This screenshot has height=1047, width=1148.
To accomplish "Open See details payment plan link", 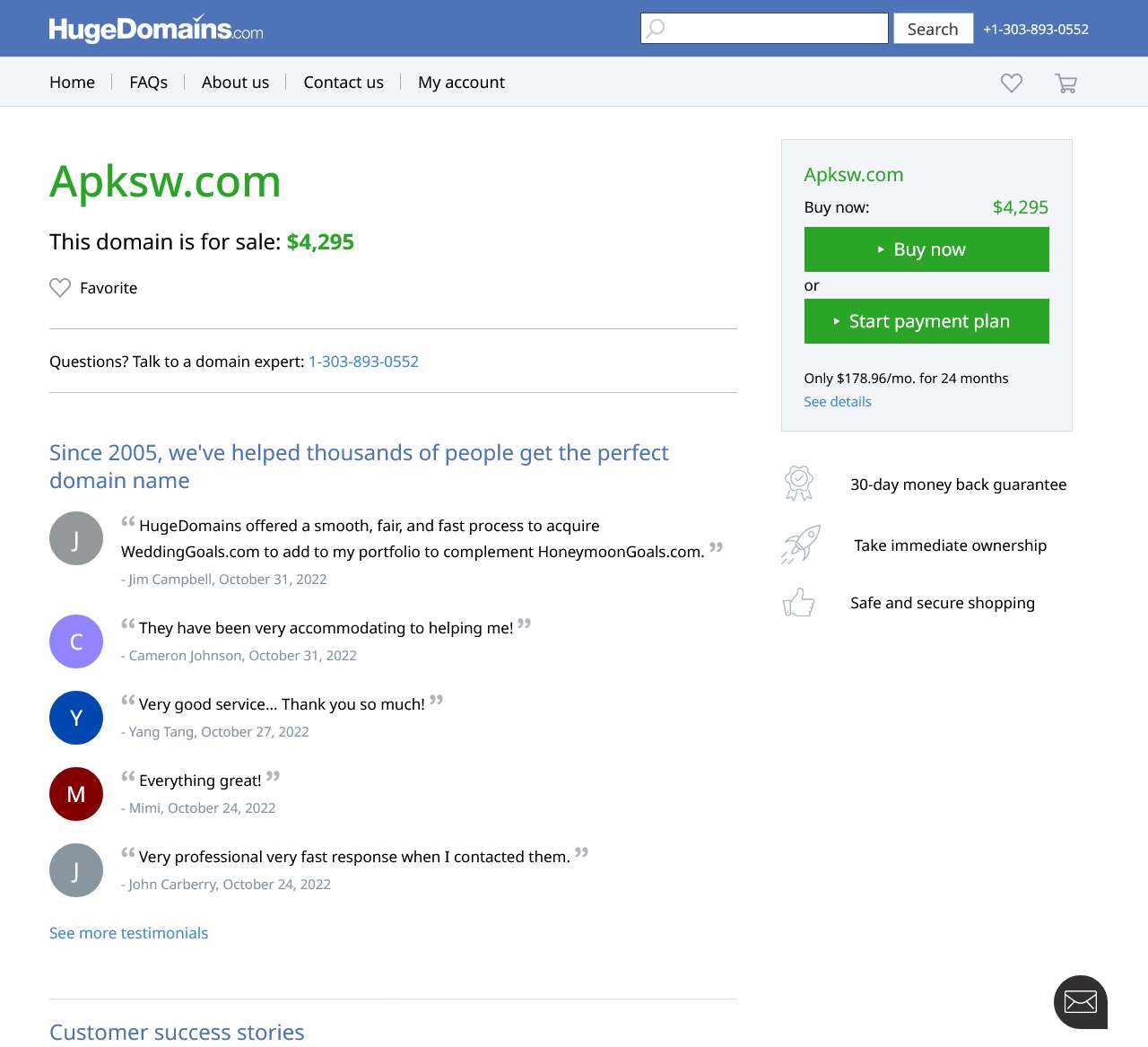I will 838,402.
